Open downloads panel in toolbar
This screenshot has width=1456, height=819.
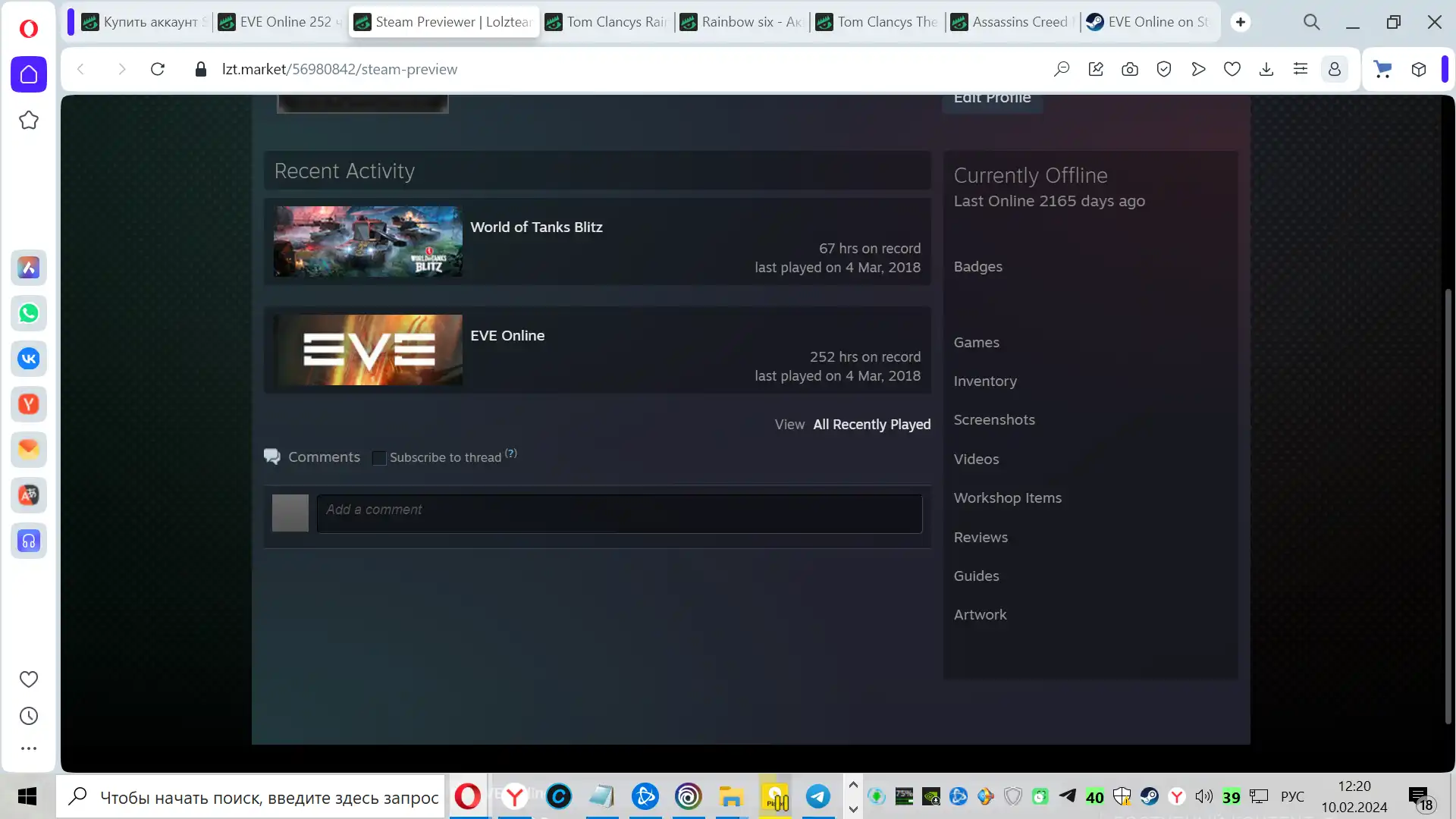1266,69
